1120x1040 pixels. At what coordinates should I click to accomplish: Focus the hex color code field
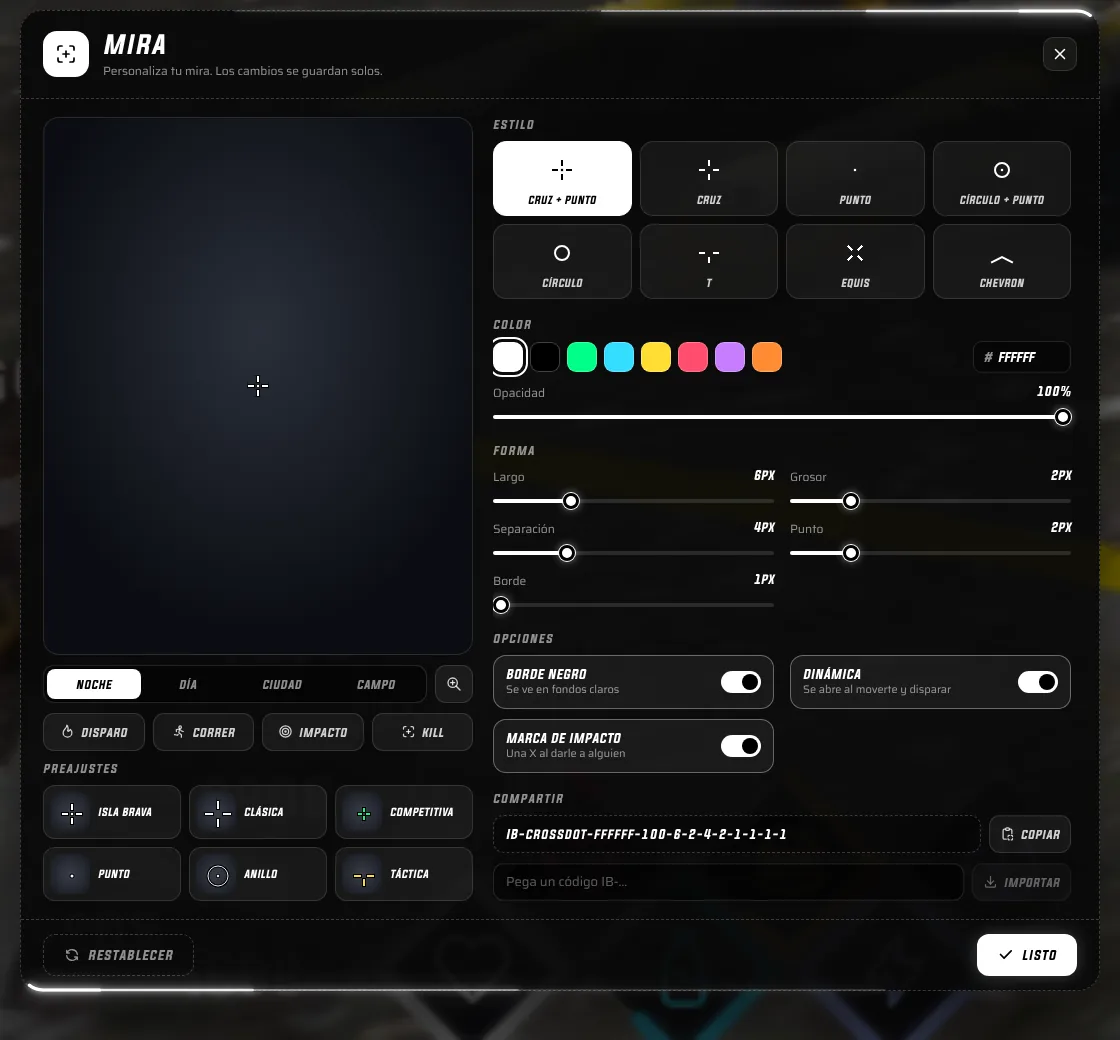click(1021, 357)
